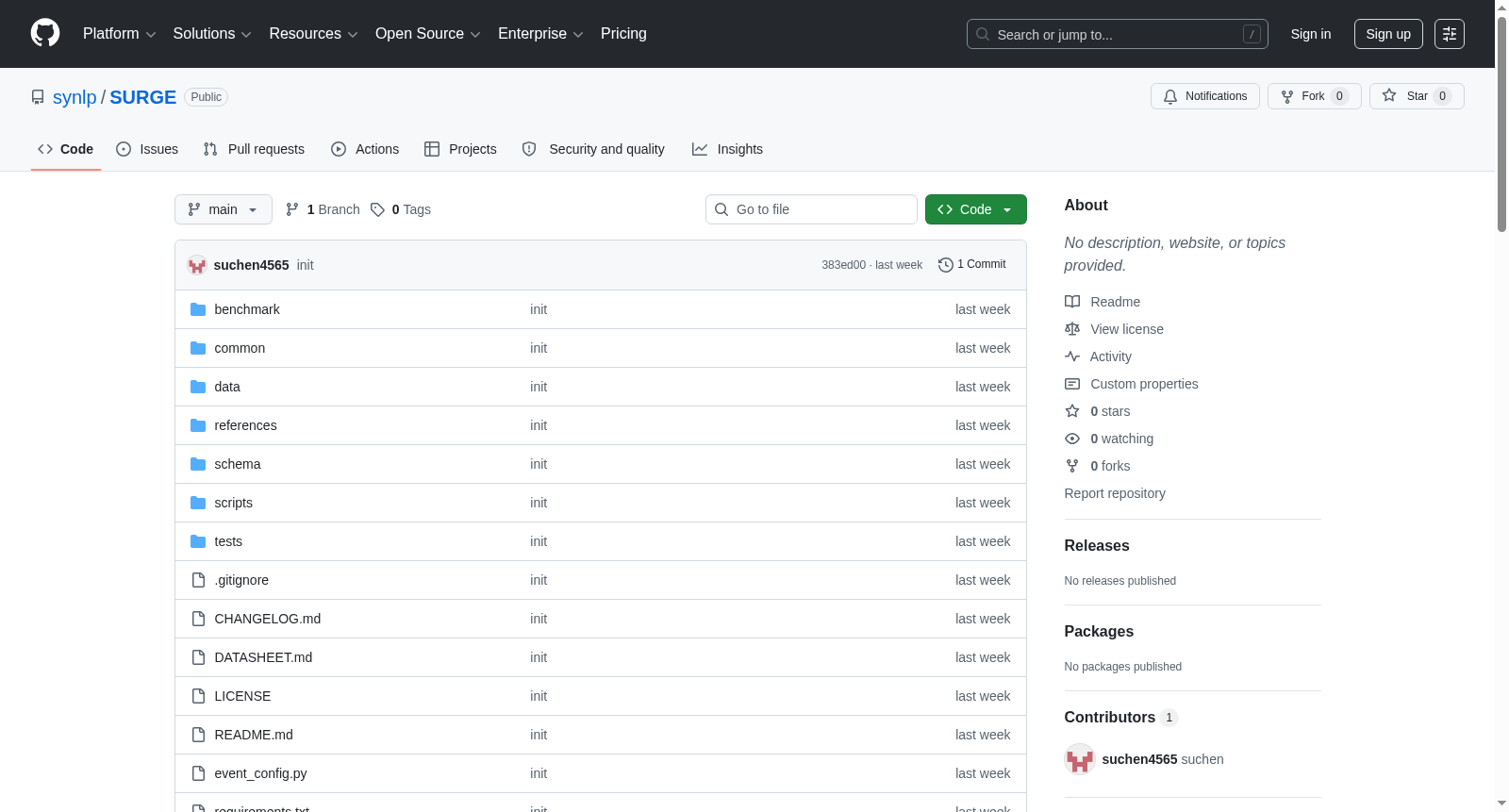
Task: Open the global navigation menu icon
Action: coord(1450,34)
